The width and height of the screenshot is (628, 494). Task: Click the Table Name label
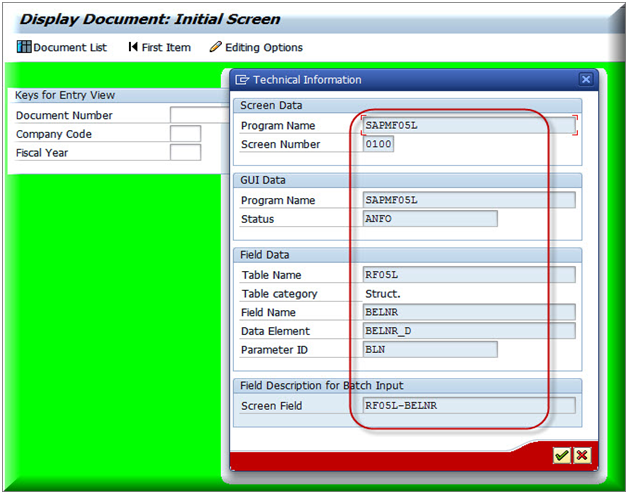coord(271,275)
